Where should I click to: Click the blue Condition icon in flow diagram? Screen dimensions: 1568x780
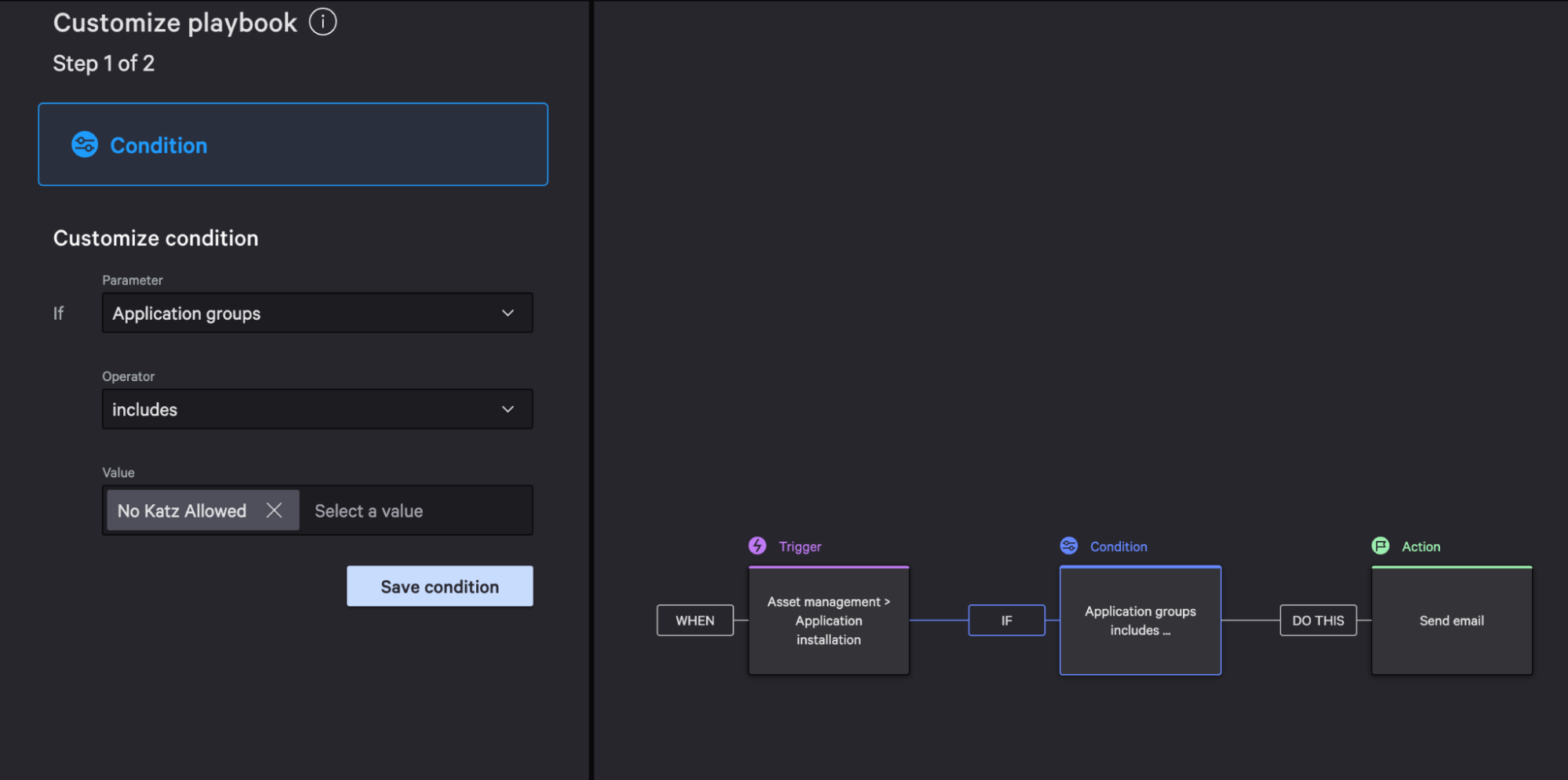click(x=1068, y=546)
